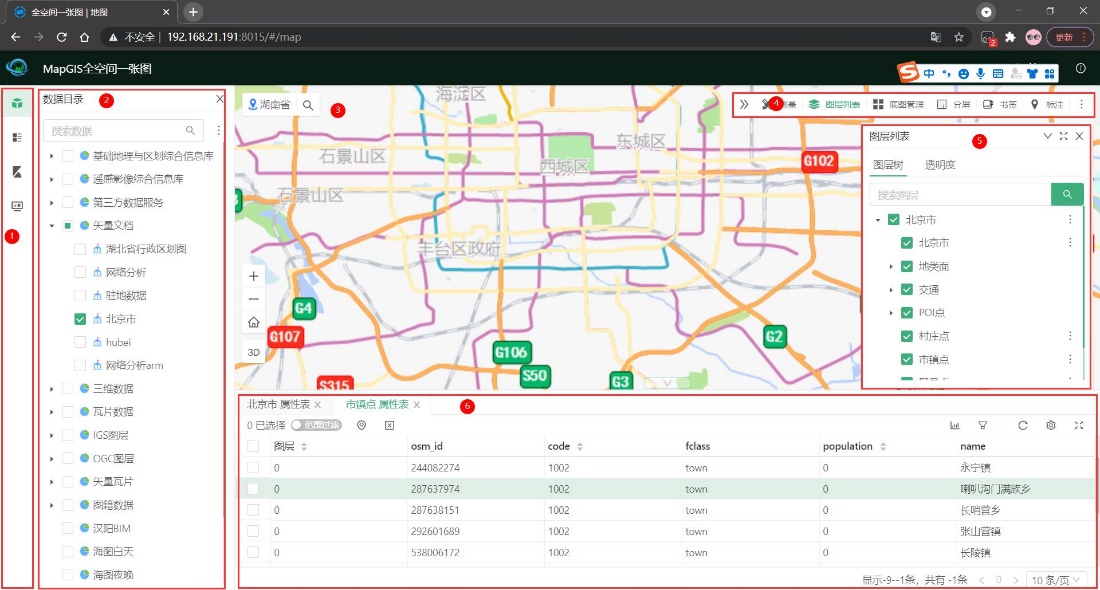This screenshot has height=590, width=1100.
Task: Open the 10 条/页 page size dropdown
Action: point(1055,580)
